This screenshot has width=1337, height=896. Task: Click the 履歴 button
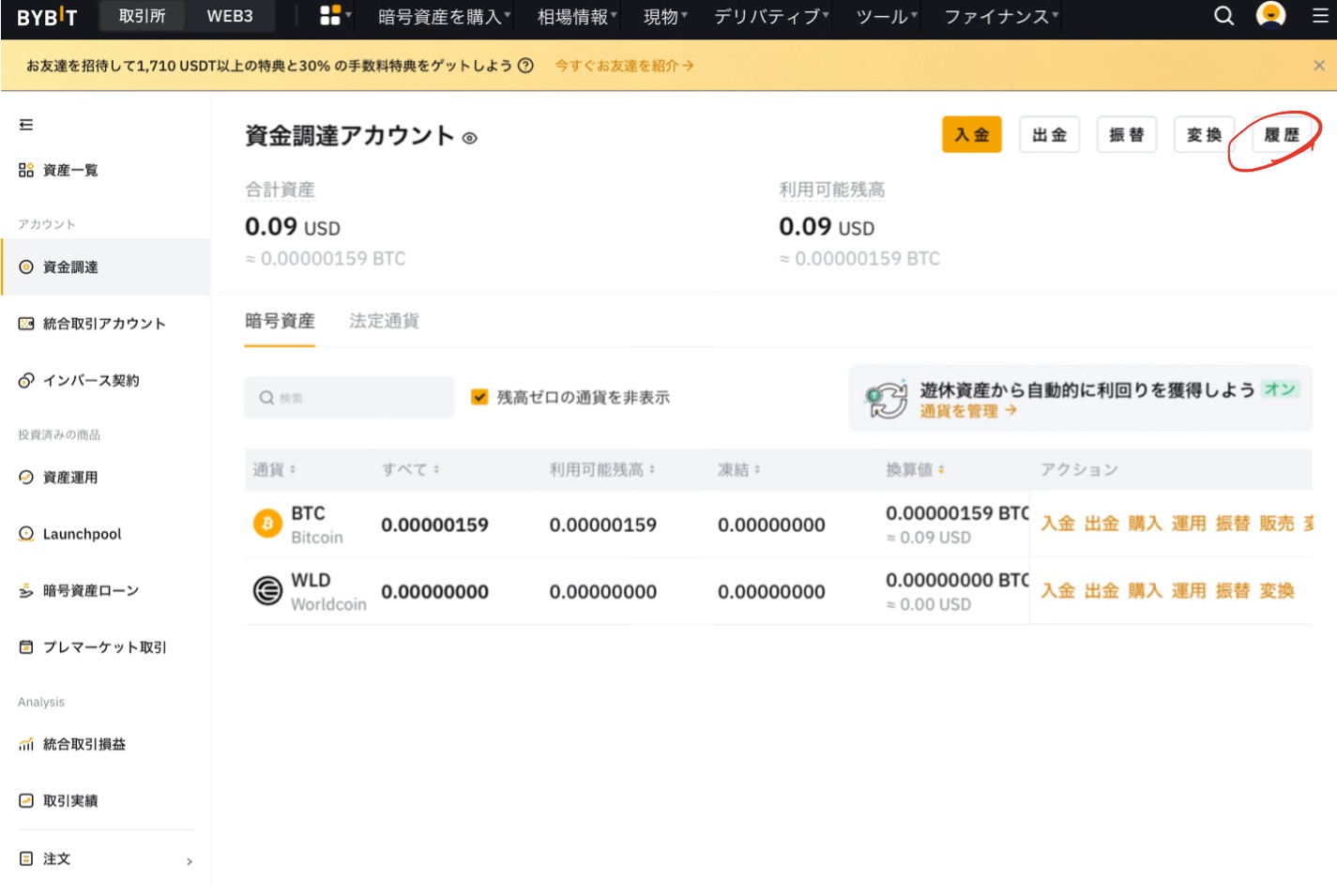tap(1282, 134)
